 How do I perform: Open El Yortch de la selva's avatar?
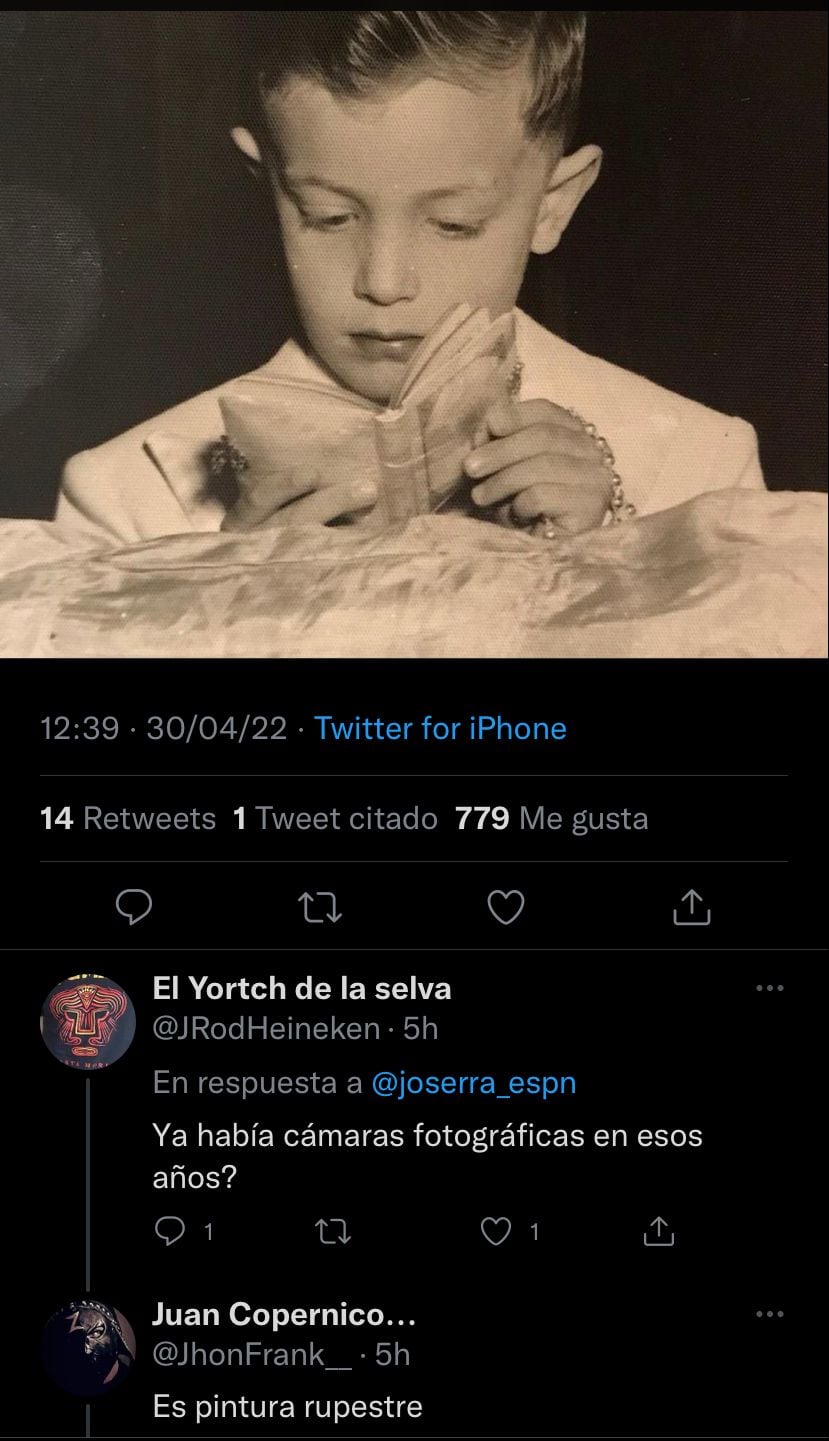coord(88,1021)
